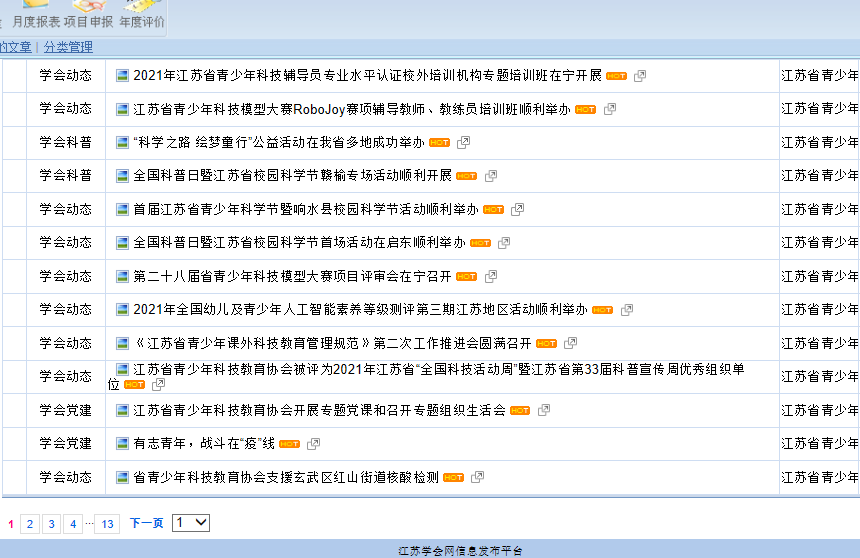Click the image icon before 第二十八届省青少年科技模型大赛 article

click(122, 277)
